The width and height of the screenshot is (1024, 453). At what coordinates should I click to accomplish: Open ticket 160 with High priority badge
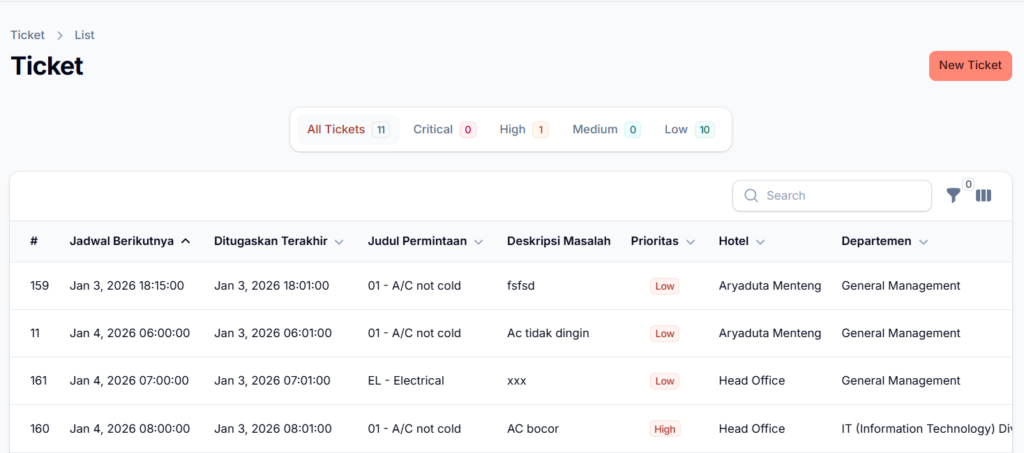(x=665, y=429)
